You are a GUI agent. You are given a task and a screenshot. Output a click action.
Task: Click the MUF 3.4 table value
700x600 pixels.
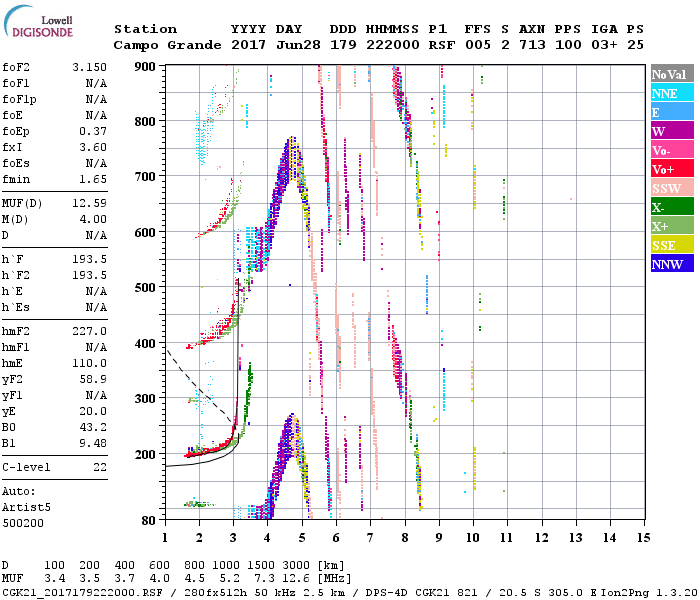coord(54,579)
